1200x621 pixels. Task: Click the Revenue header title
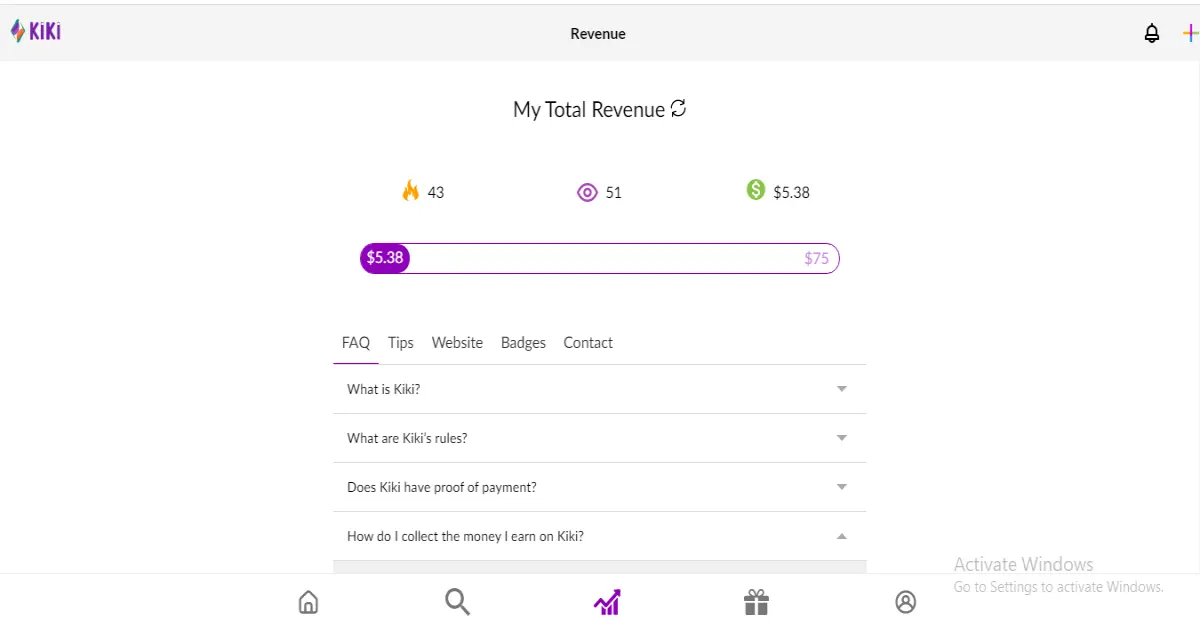pyautogui.click(x=598, y=33)
